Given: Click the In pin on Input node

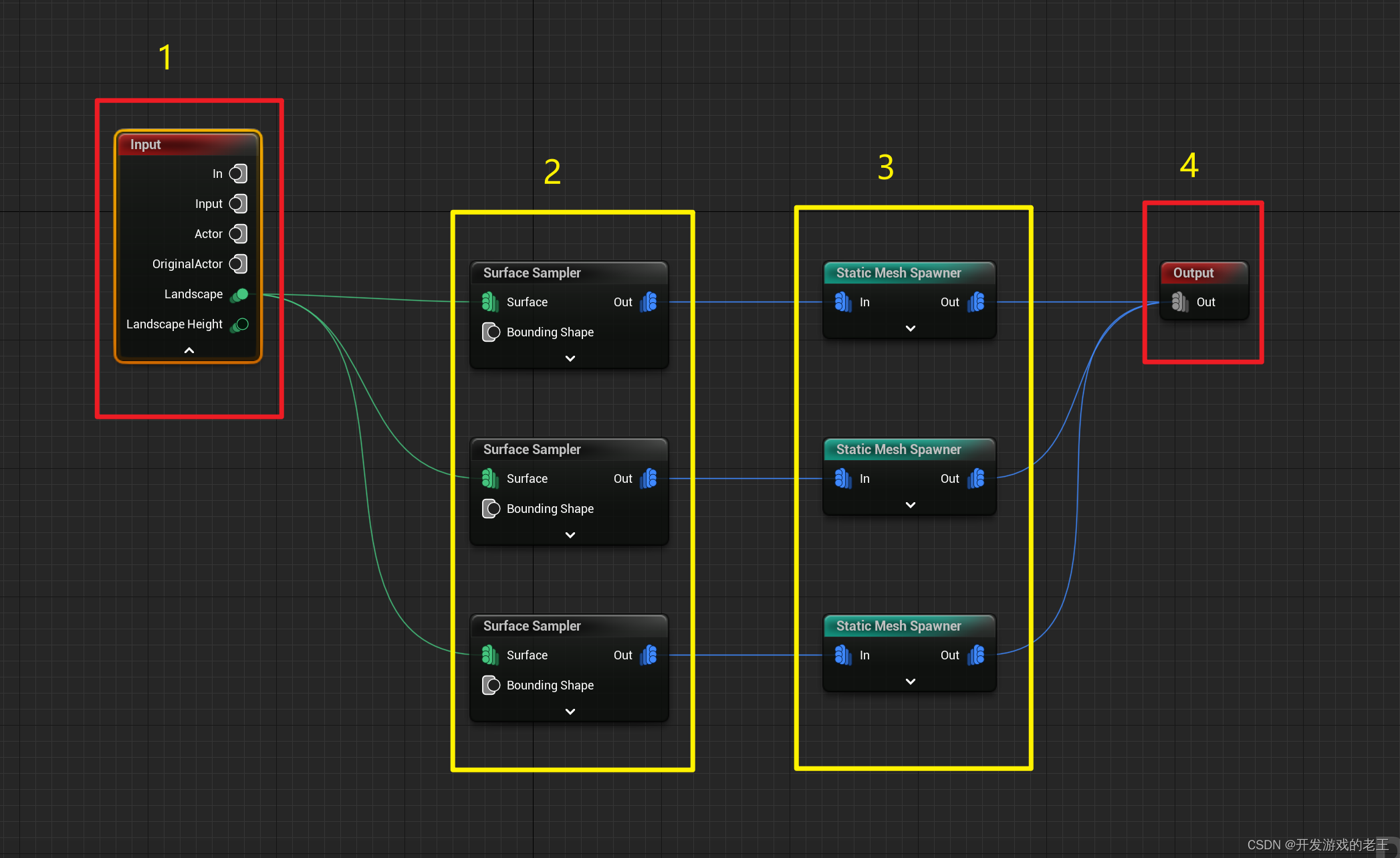Looking at the screenshot, I should tap(238, 174).
